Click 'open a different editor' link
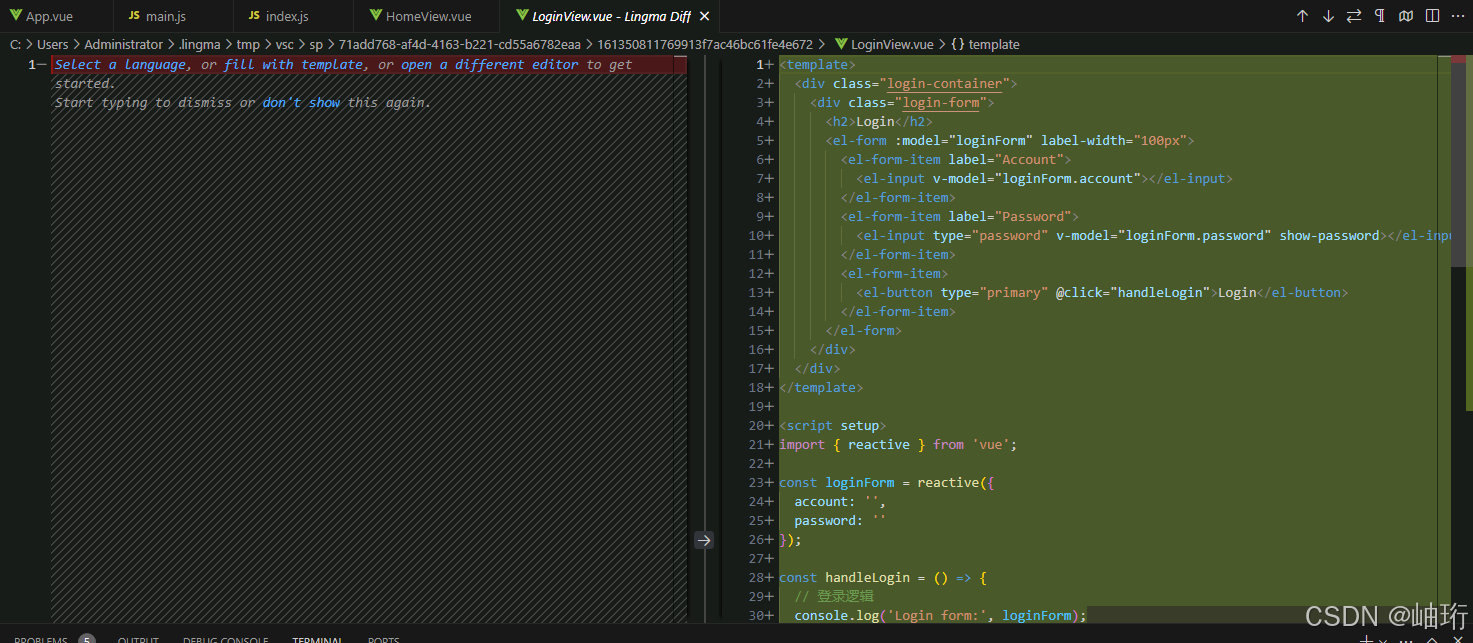Viewport: 1473px width, 643px height. (490, 64)
